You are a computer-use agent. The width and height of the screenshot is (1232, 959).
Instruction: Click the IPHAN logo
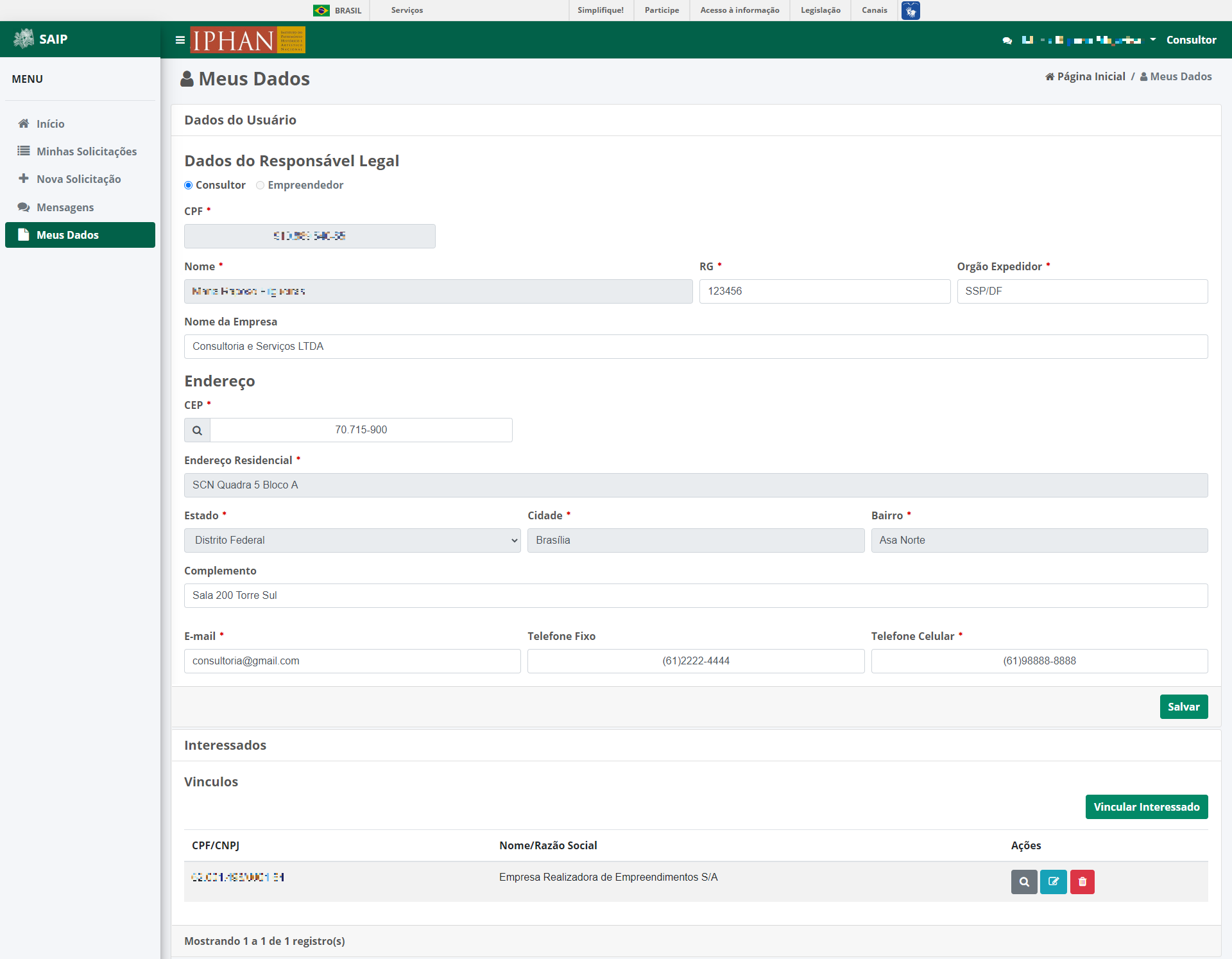point(248,40)
